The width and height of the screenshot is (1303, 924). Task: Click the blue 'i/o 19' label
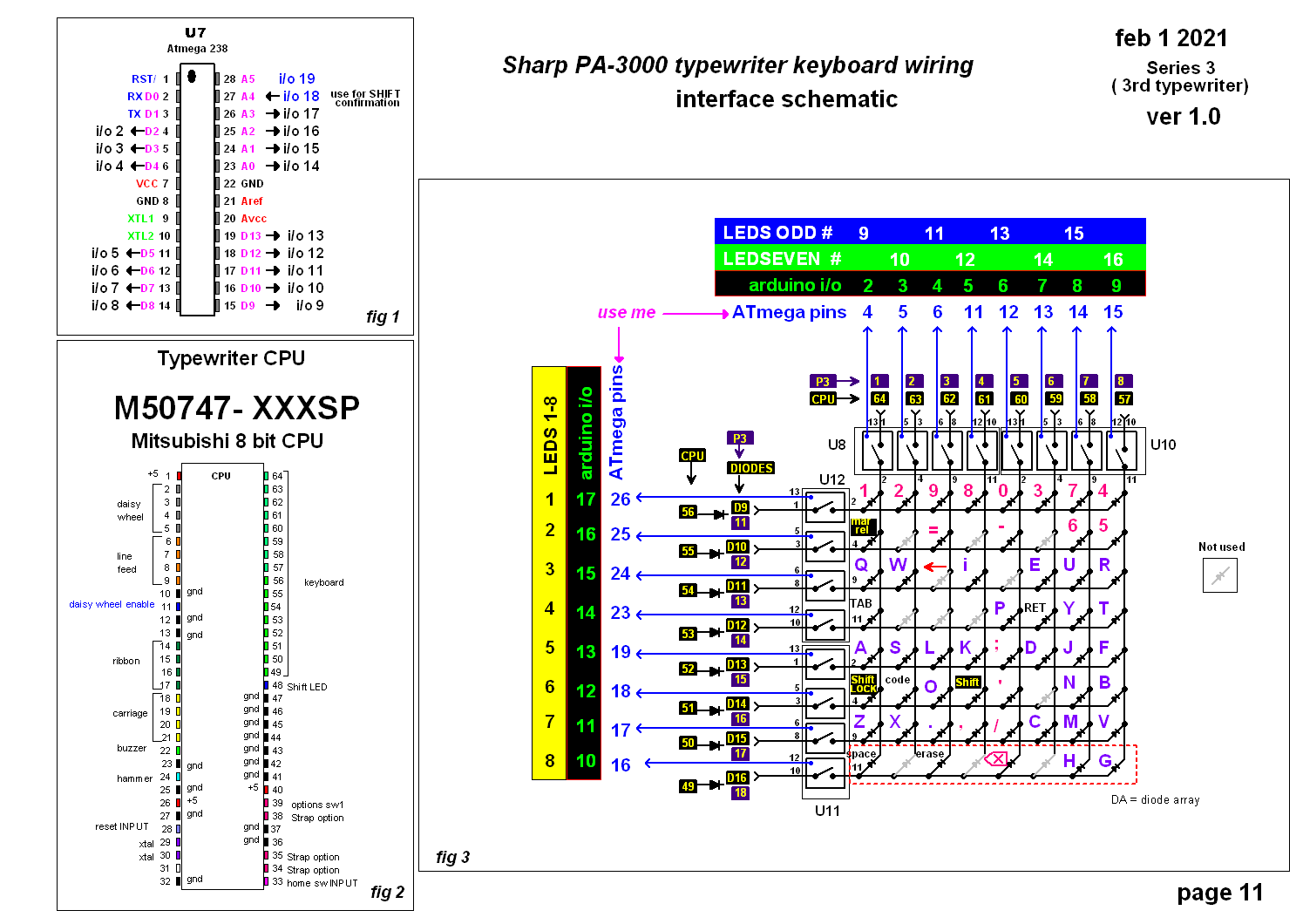coord(296,78)
